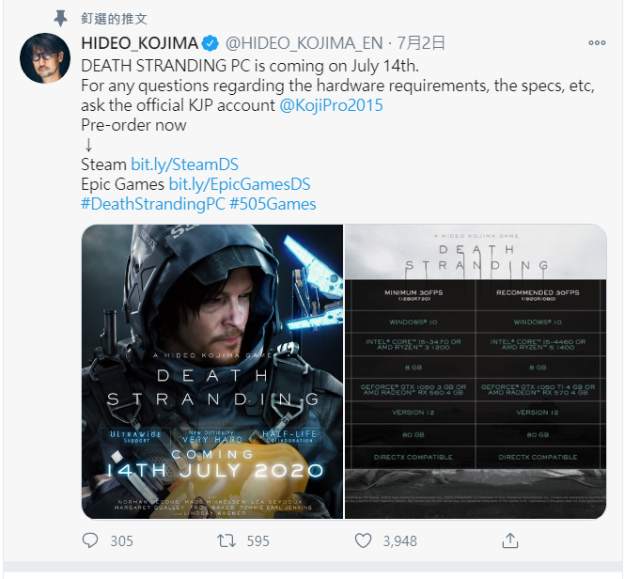Like the tweet with heart icon

(x=364, y=541)
